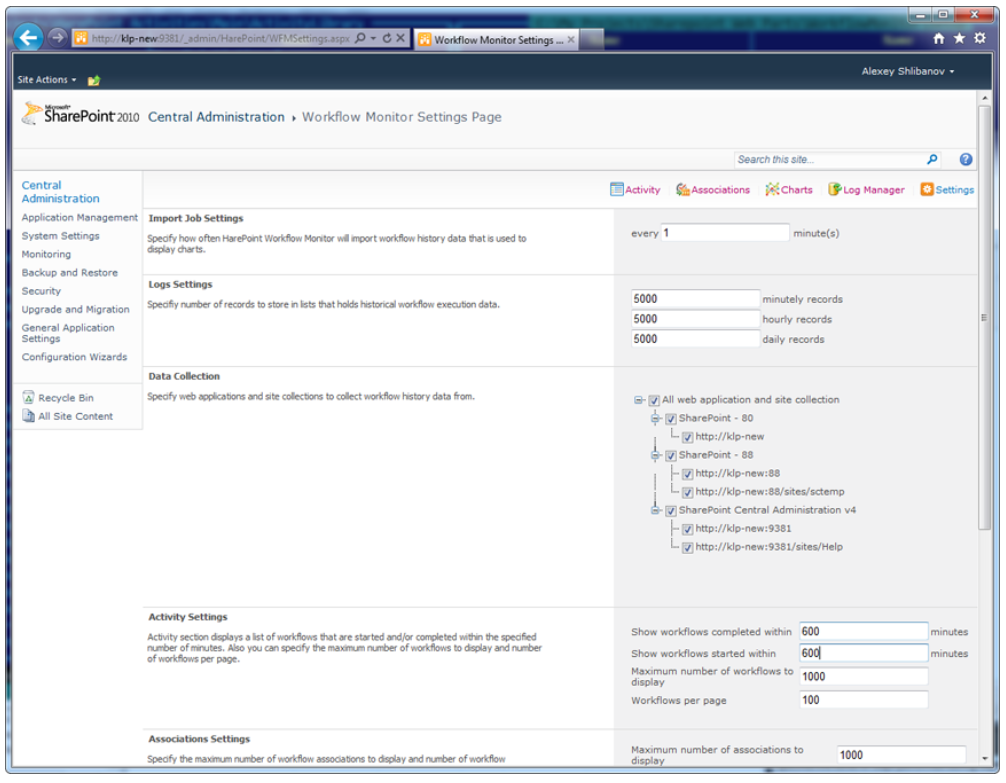The height and width of the screenshot is (783, 1006).
Task: Click the Activity toolbar icon
Action: (x=617, y=189)
